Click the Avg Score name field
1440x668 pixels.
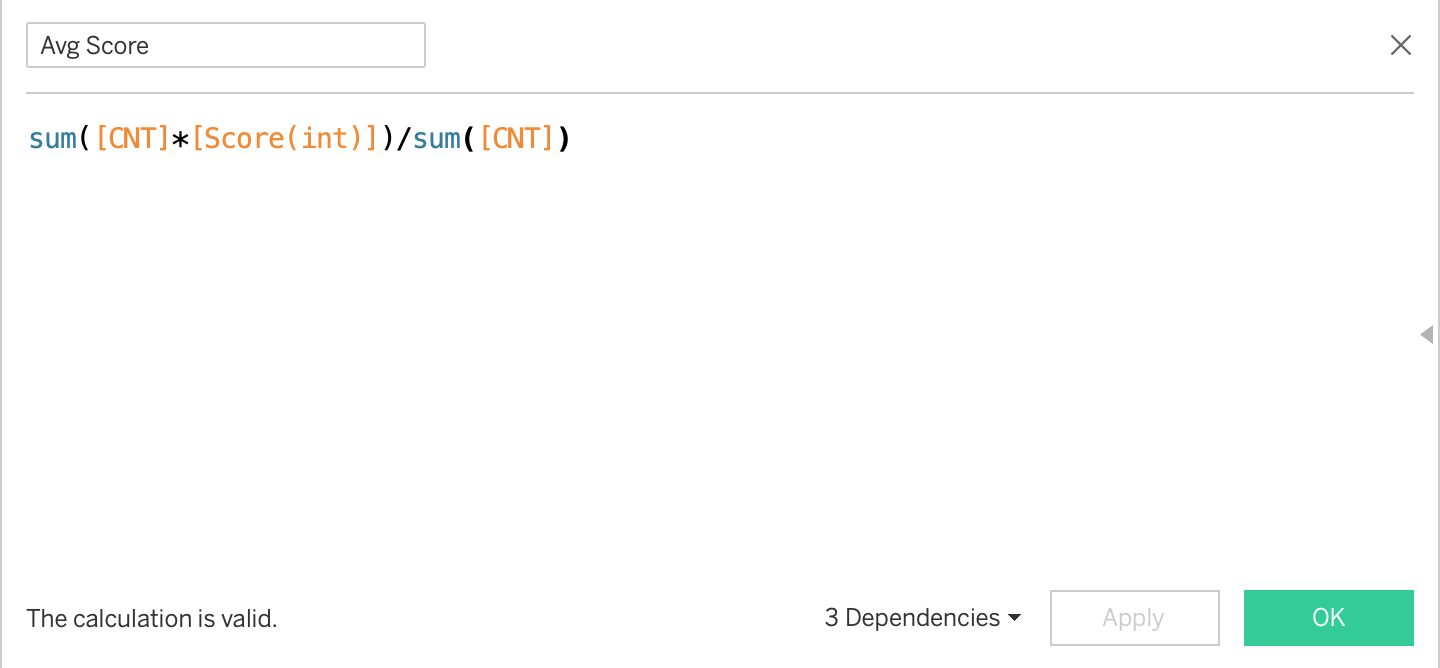(x=225, y=46)
